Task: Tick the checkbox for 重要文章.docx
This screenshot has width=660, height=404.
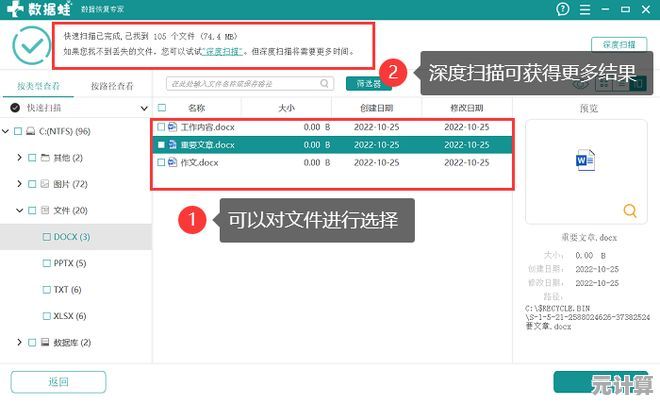Action: (x=161, y=145)
